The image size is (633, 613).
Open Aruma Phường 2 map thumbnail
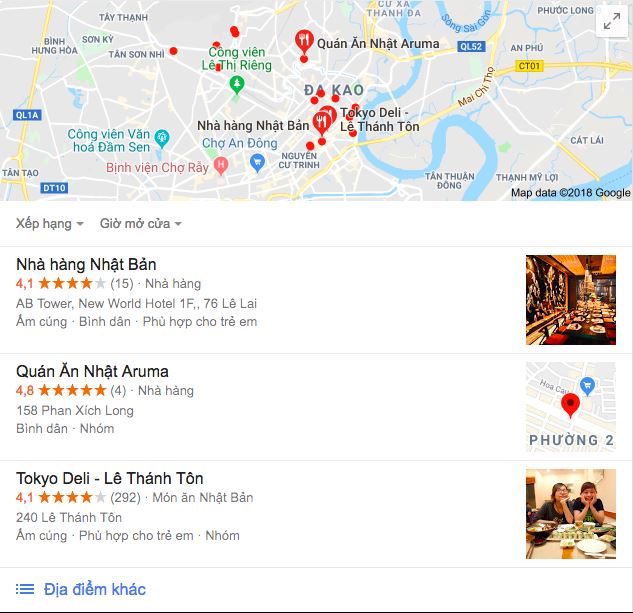pos(571,407)
